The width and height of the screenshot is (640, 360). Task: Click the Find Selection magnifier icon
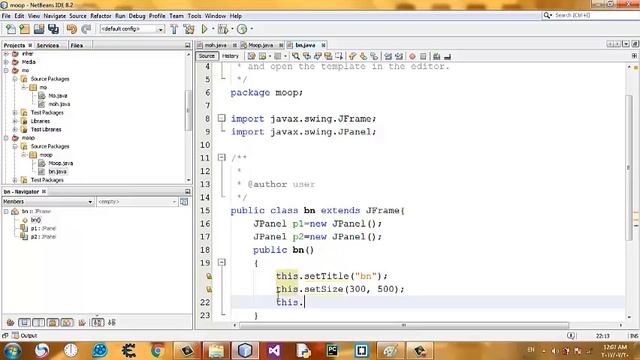pos(296,56)
